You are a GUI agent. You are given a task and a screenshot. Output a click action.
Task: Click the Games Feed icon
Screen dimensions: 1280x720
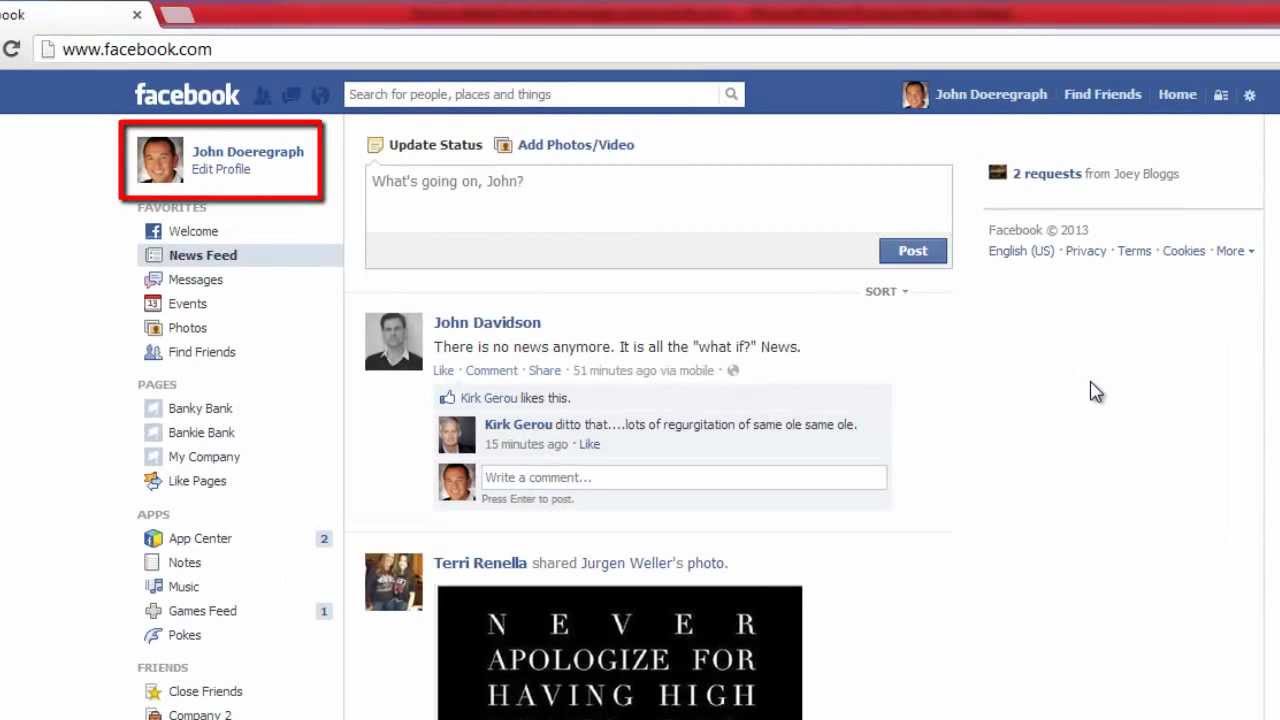153,611
